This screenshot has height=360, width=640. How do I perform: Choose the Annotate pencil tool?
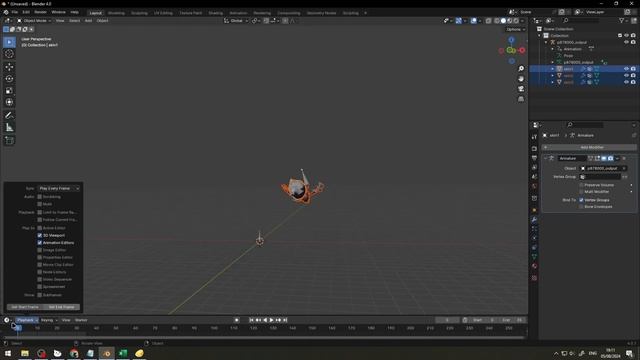[9, 116]
